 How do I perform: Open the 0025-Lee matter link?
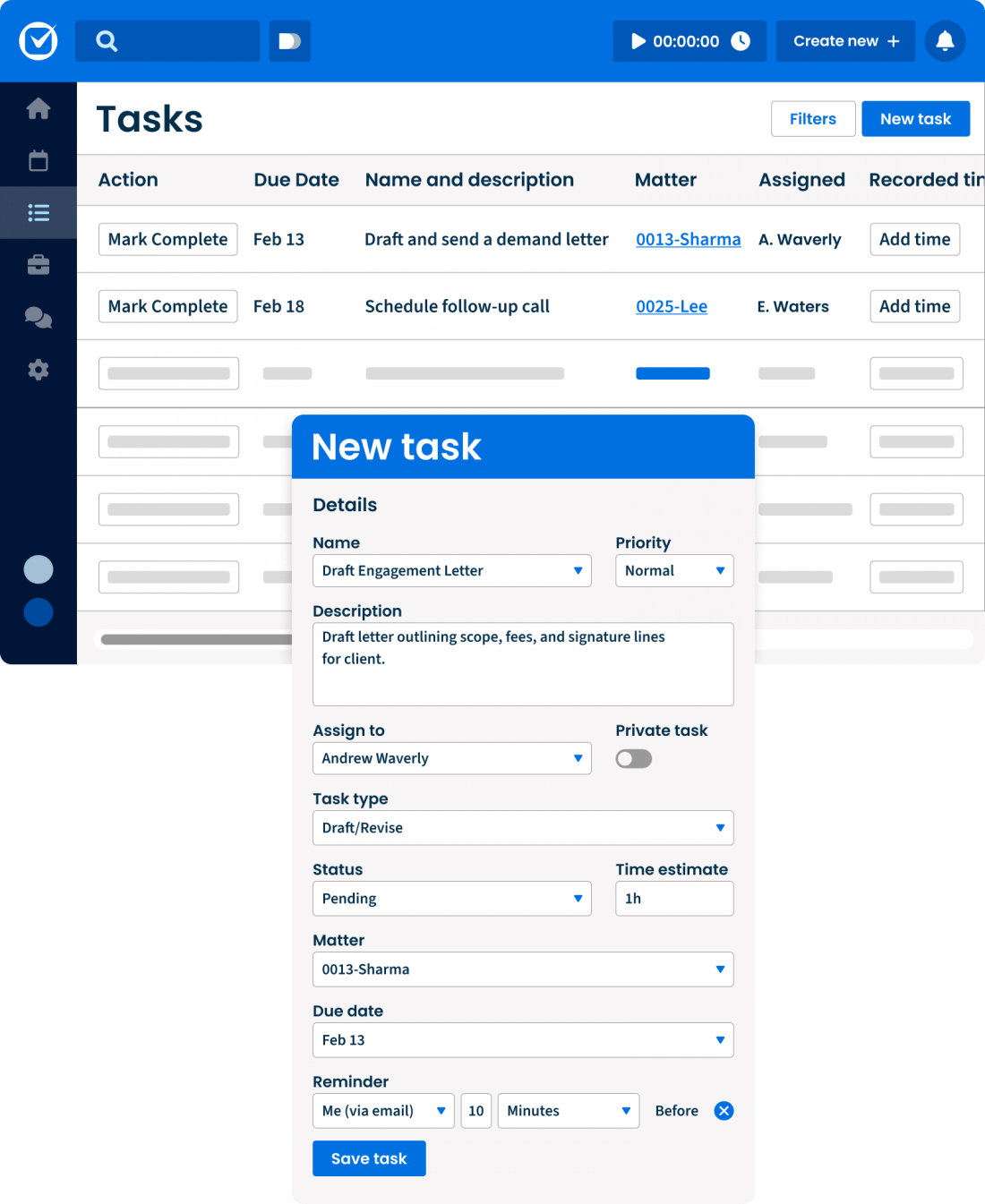tap(672, 306)
